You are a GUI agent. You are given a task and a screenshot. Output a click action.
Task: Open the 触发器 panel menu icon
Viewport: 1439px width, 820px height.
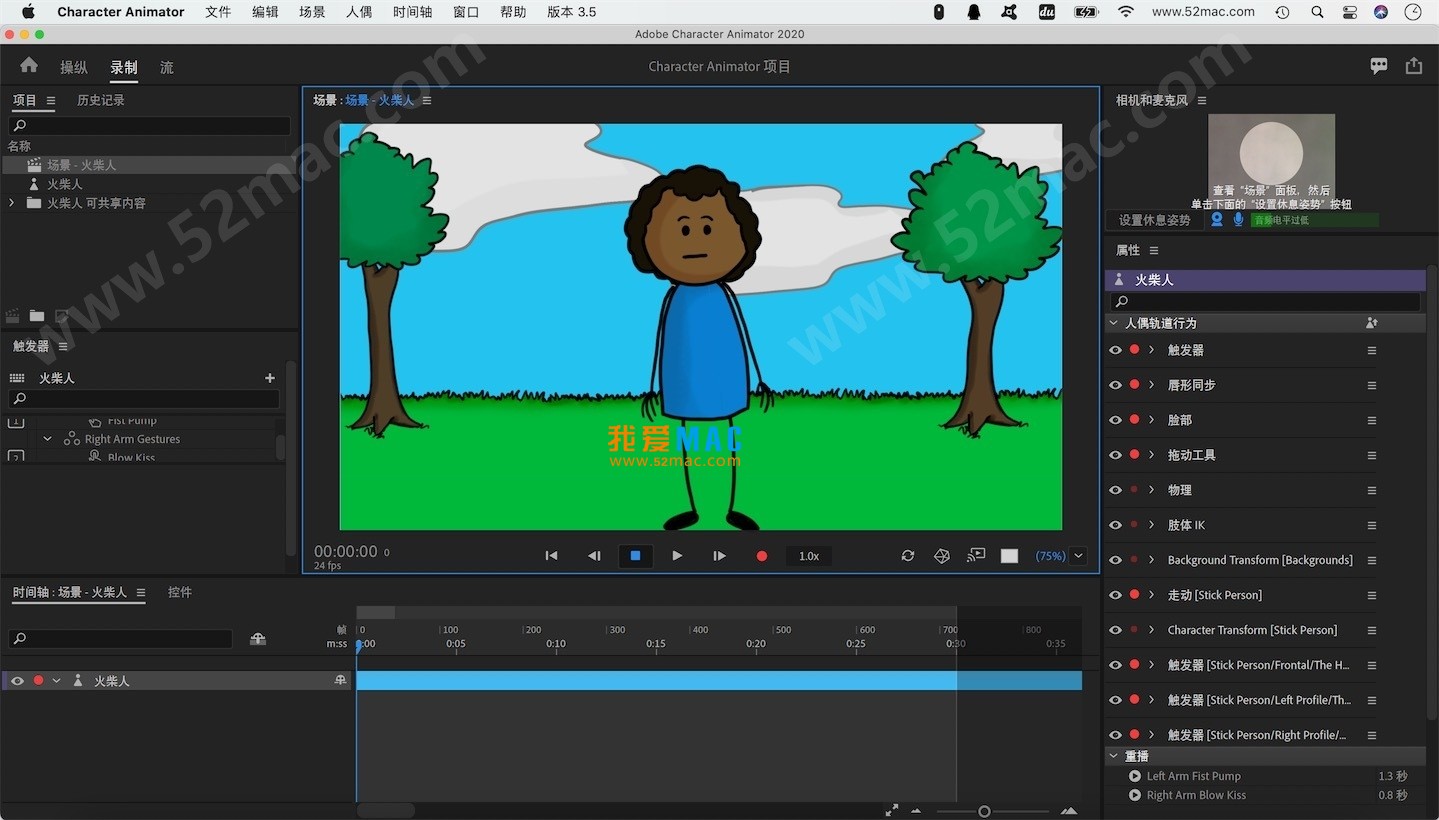click(63, 346)
